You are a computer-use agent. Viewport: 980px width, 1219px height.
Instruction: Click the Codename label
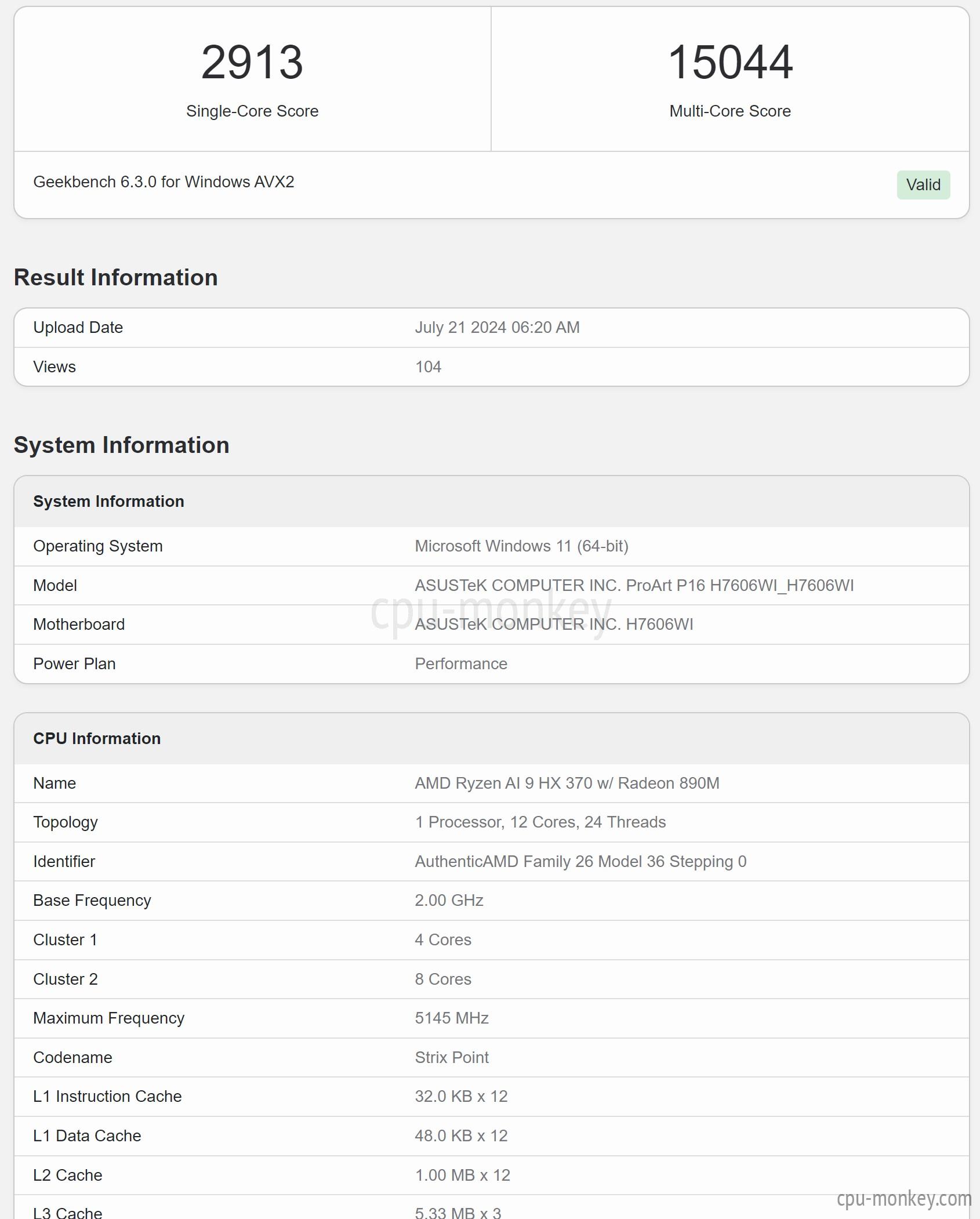(x=72, y=1057)
